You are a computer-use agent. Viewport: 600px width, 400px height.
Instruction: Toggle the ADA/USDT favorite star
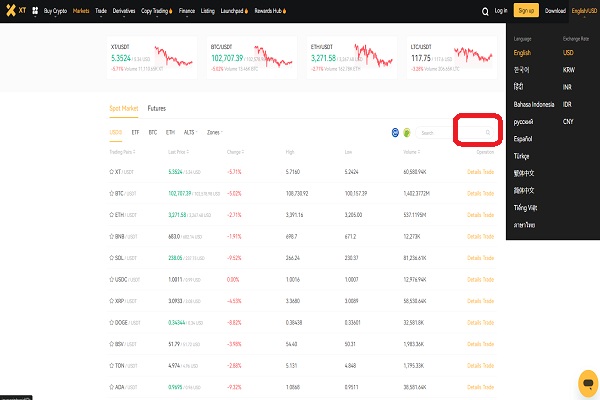pyautogui.click(x=112, y=387)
